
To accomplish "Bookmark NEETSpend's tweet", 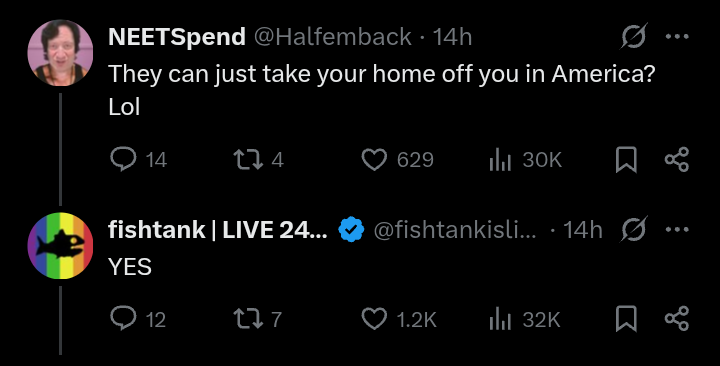I will 626,159.
